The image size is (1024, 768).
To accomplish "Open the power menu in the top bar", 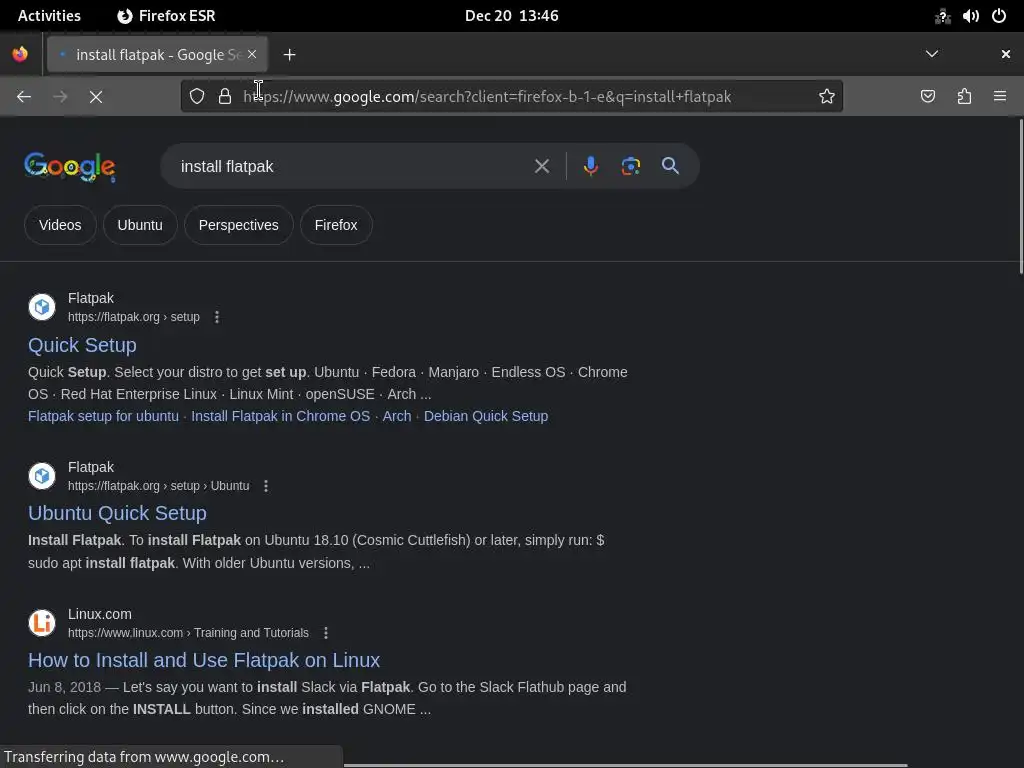I will click(999, 16).
